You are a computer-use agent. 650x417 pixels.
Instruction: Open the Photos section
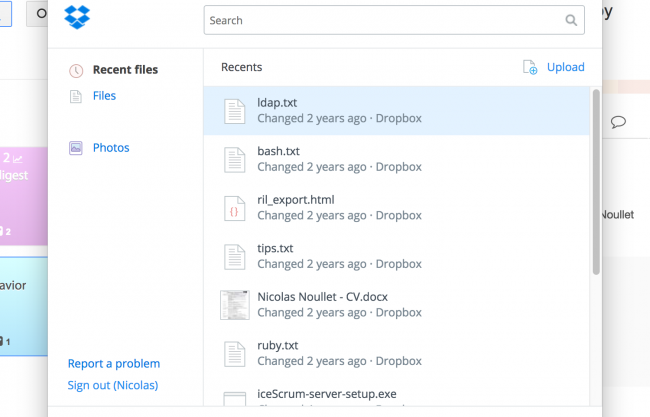coord(111,148)
